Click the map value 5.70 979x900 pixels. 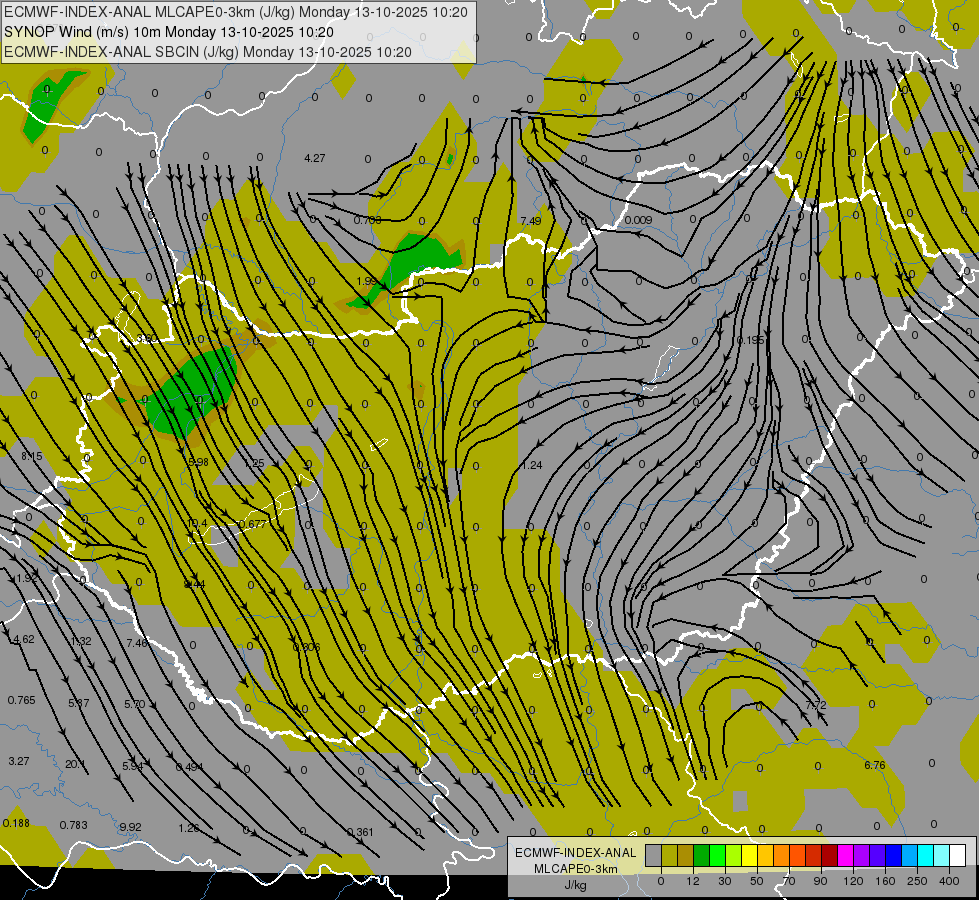coord(135,704)
